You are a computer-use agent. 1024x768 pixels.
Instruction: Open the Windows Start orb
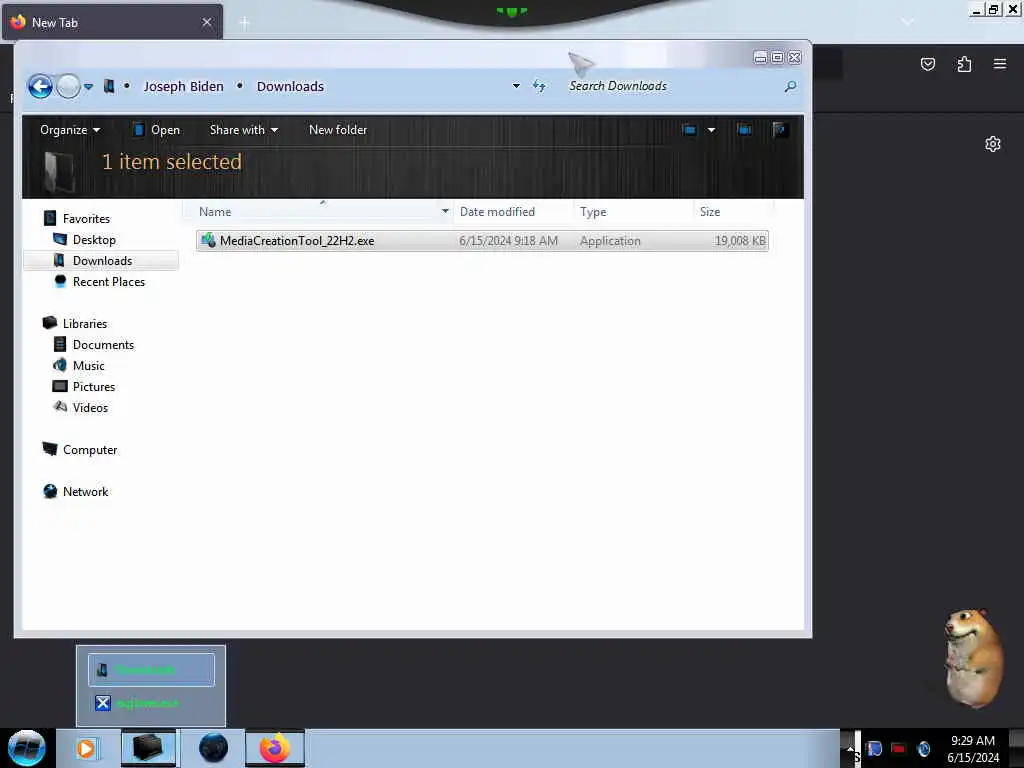[26, 748]
